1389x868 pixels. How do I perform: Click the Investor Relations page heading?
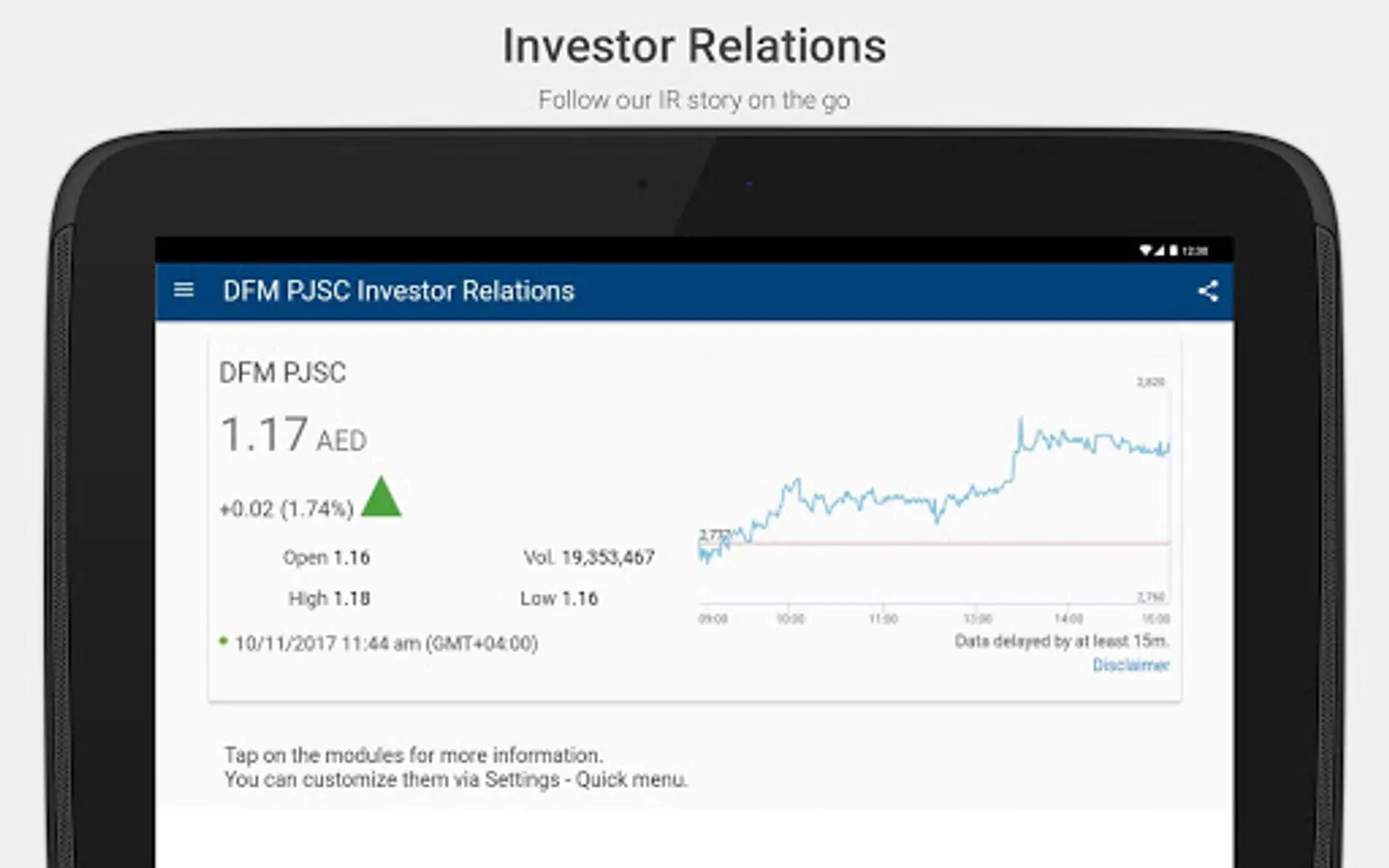[x=694, y=46]
